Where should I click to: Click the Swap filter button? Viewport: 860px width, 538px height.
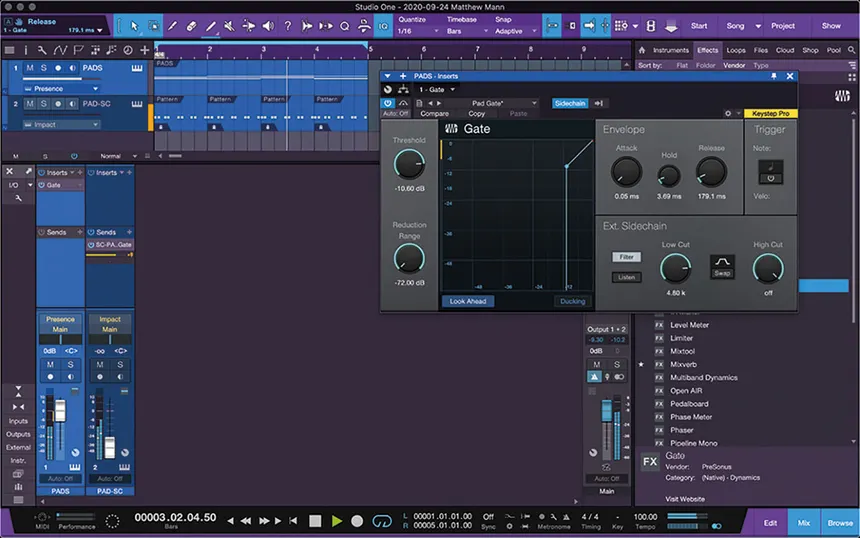pyautogui.click(x=722, y=267)
